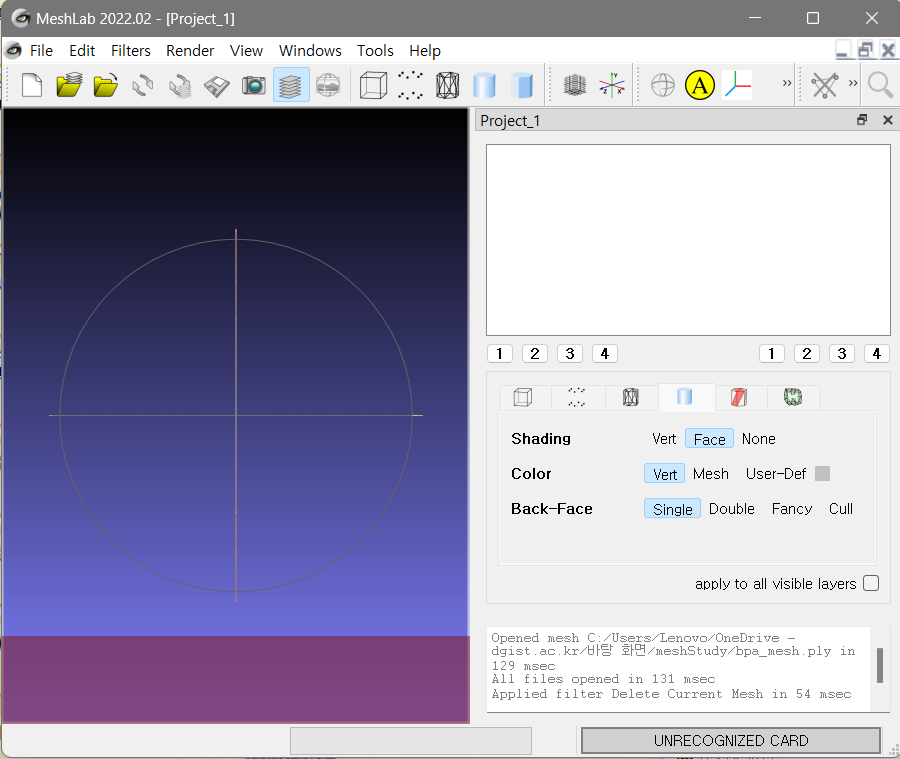Take a snapshot with the camera icon
This screenshot has width=900, height=759.
[253, 86]
